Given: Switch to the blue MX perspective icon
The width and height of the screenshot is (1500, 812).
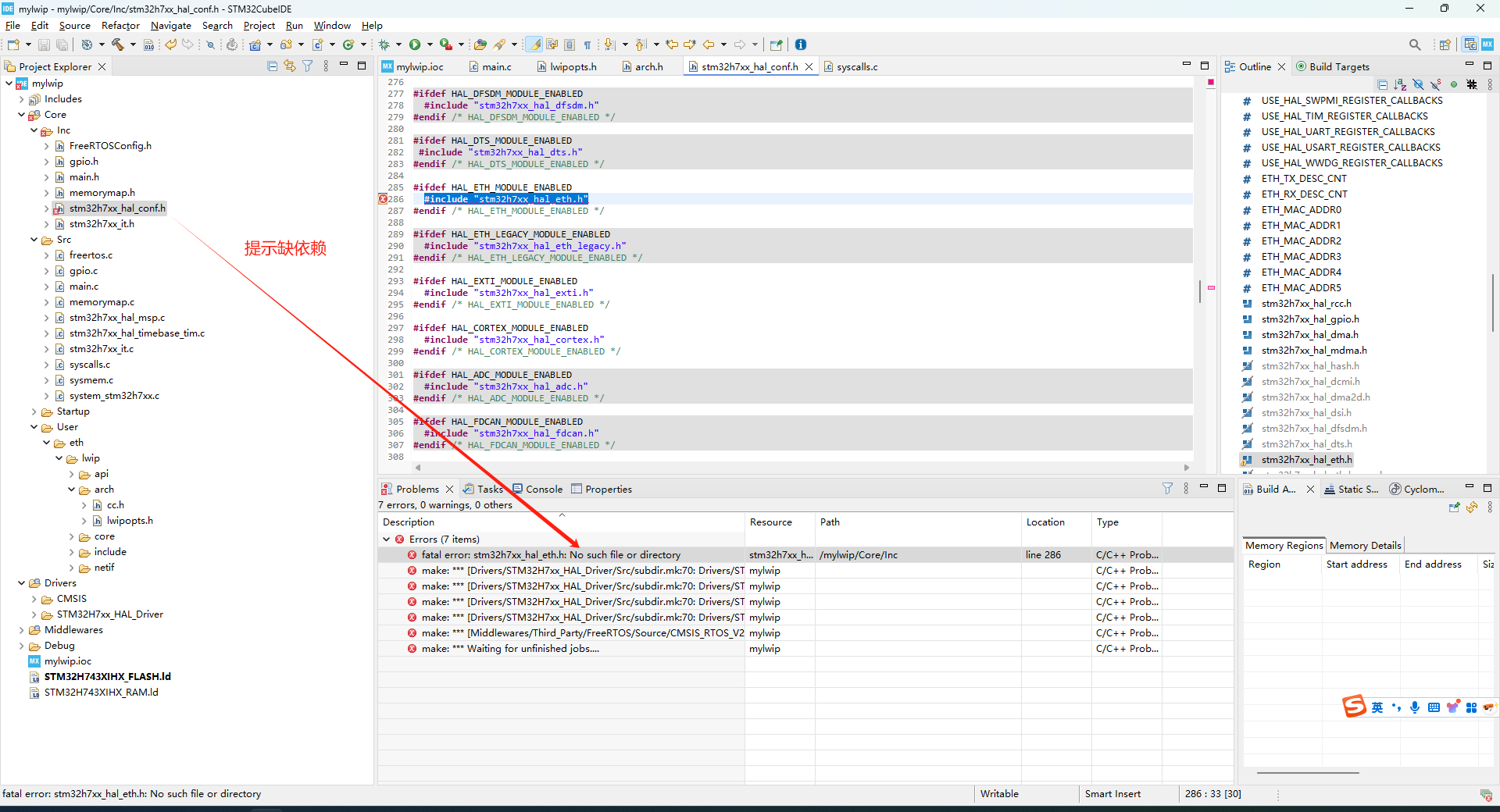Looking at the screenshot, I should 1487,45.
